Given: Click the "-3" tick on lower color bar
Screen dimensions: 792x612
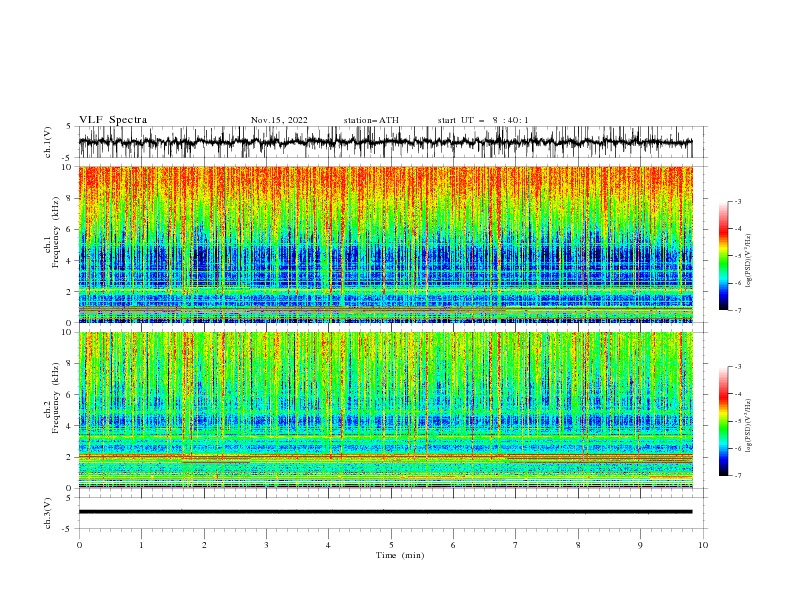Looking at the screenshot, I should click(x=737, y=367).
